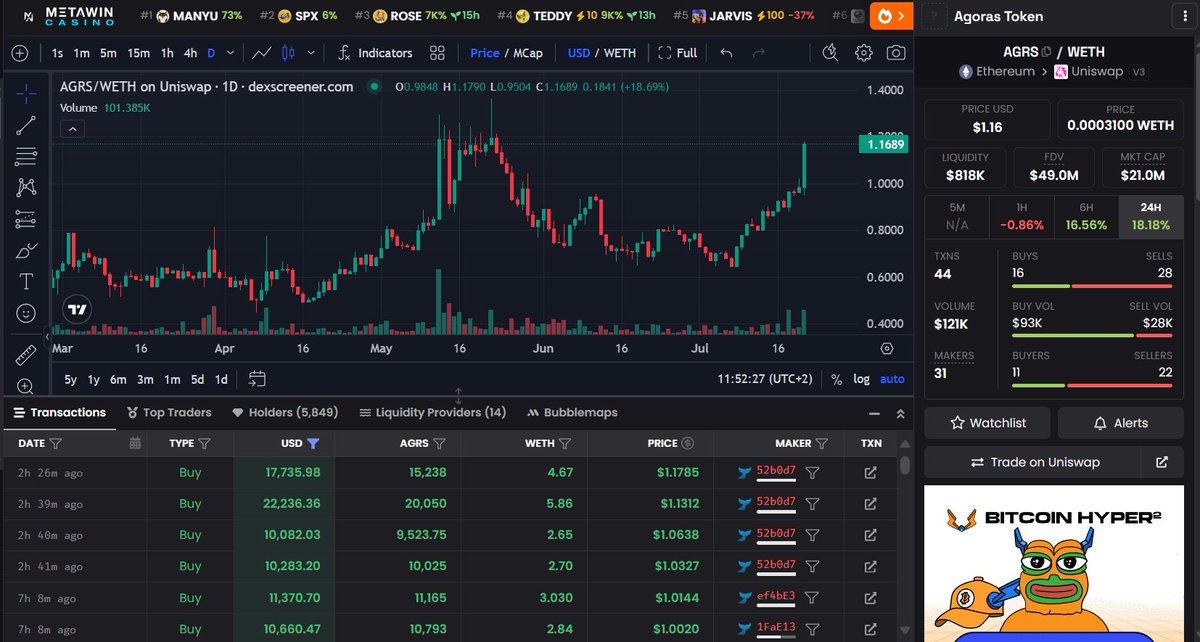Open the Liquidity Providers (14) tab
This screenshot has width=1200, height=642.
(x=433, y=413)
